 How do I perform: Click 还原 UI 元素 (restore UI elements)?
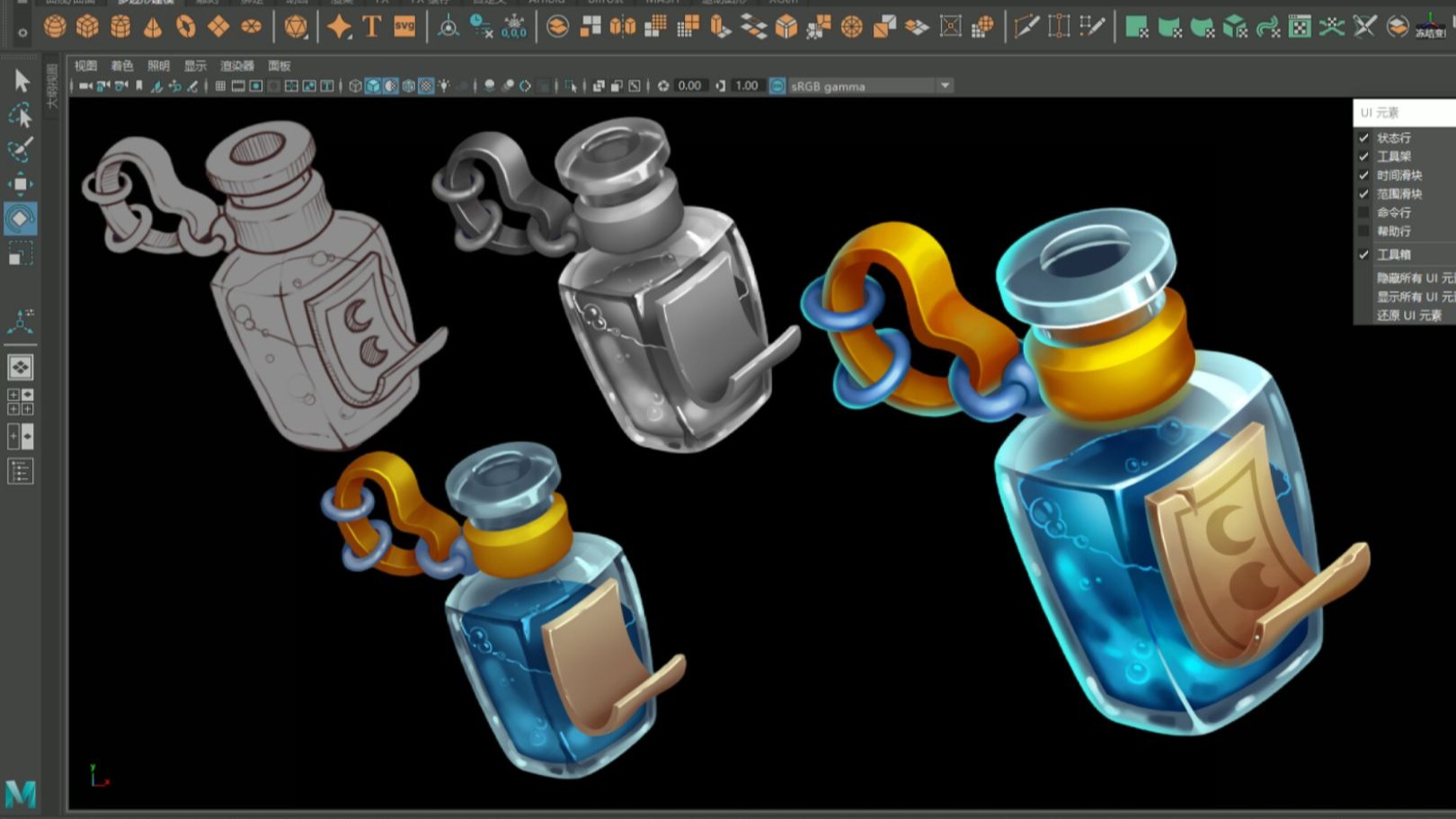click(1408, 316)
